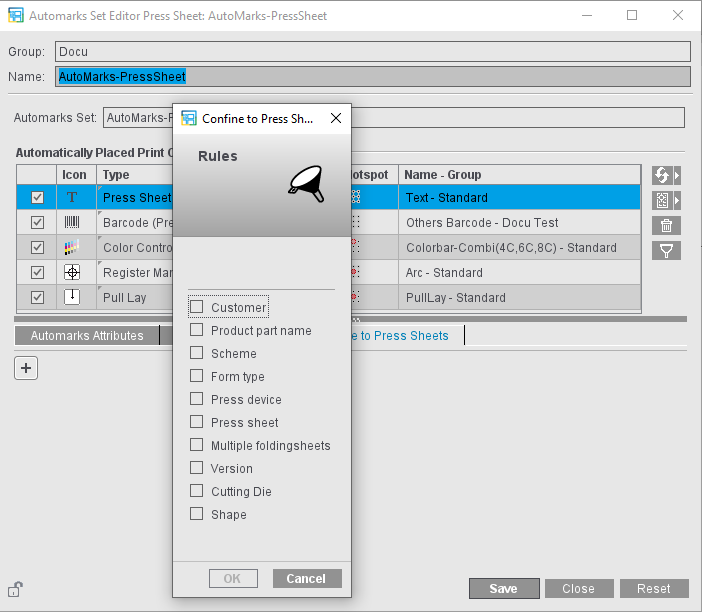Open the refresh marks dropdown arrow button
Screen dimensions: 702x612
(666, 175)
